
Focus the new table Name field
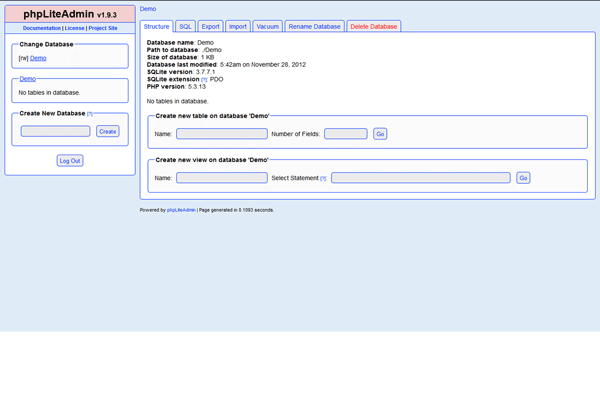222,133
